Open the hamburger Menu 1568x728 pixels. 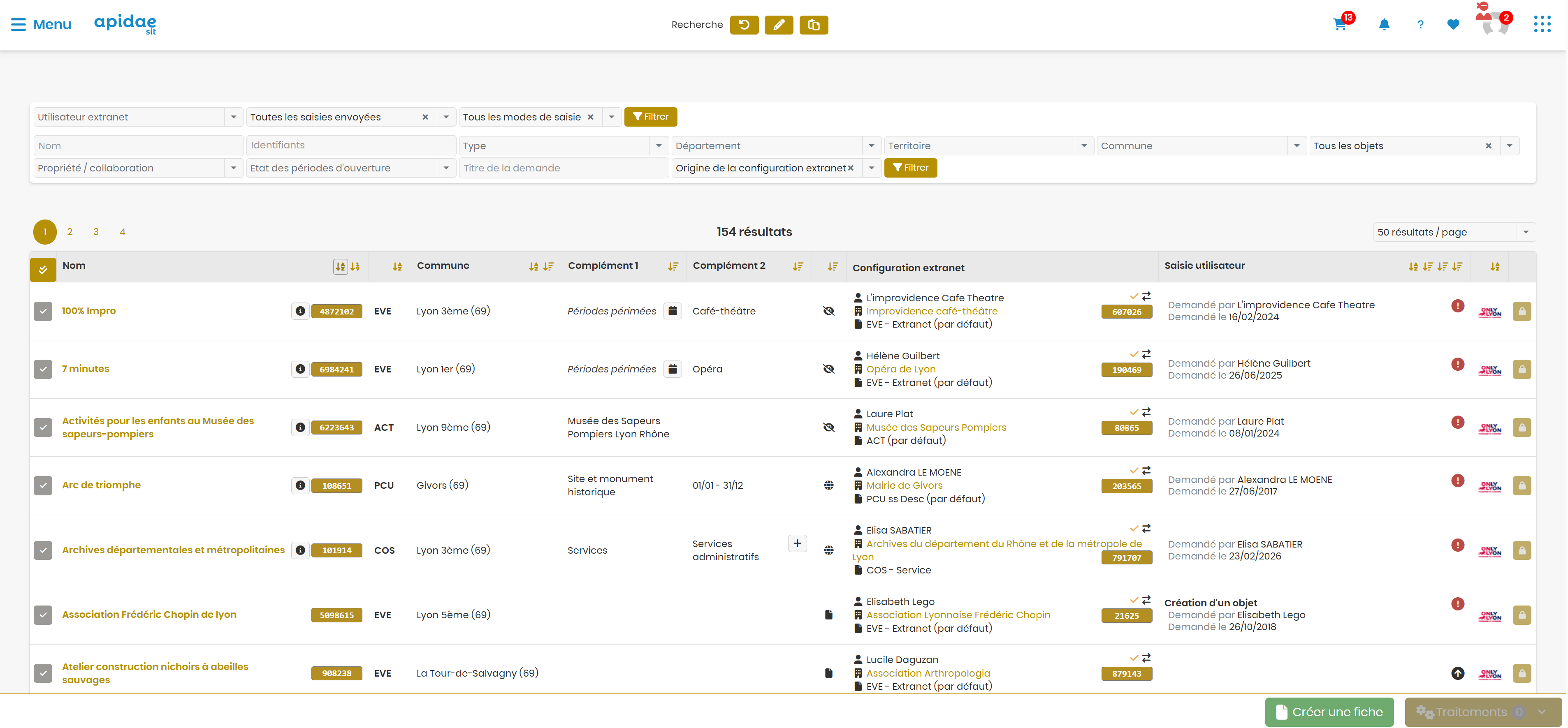point(41,24)
